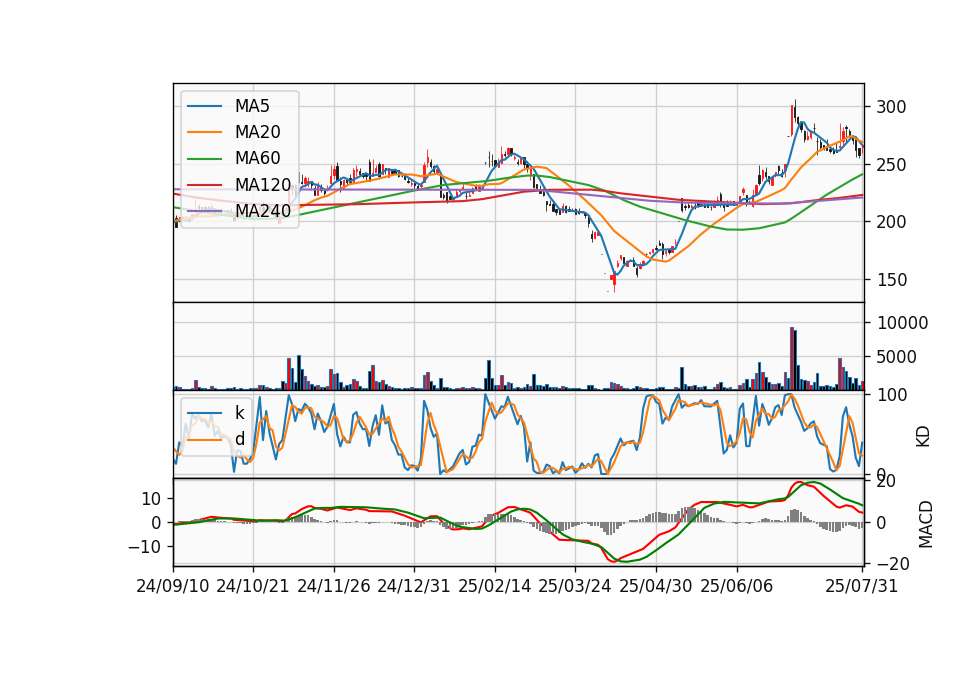The image size is (960, 690).
Task: Click the 25/04/30 date label
Action: click(x=656, y=586)
